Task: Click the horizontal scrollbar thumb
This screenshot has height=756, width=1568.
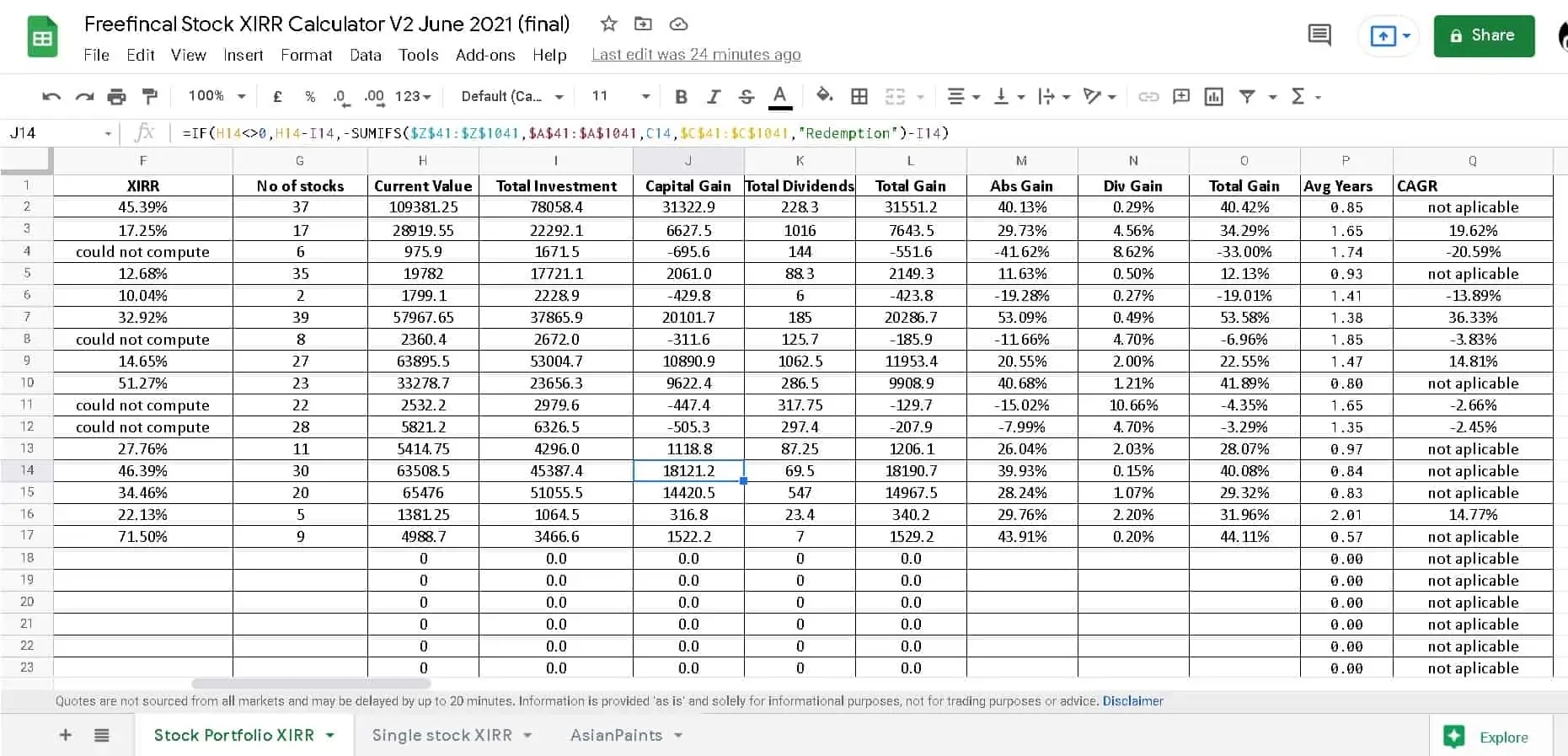Action: tap(311, 684)
